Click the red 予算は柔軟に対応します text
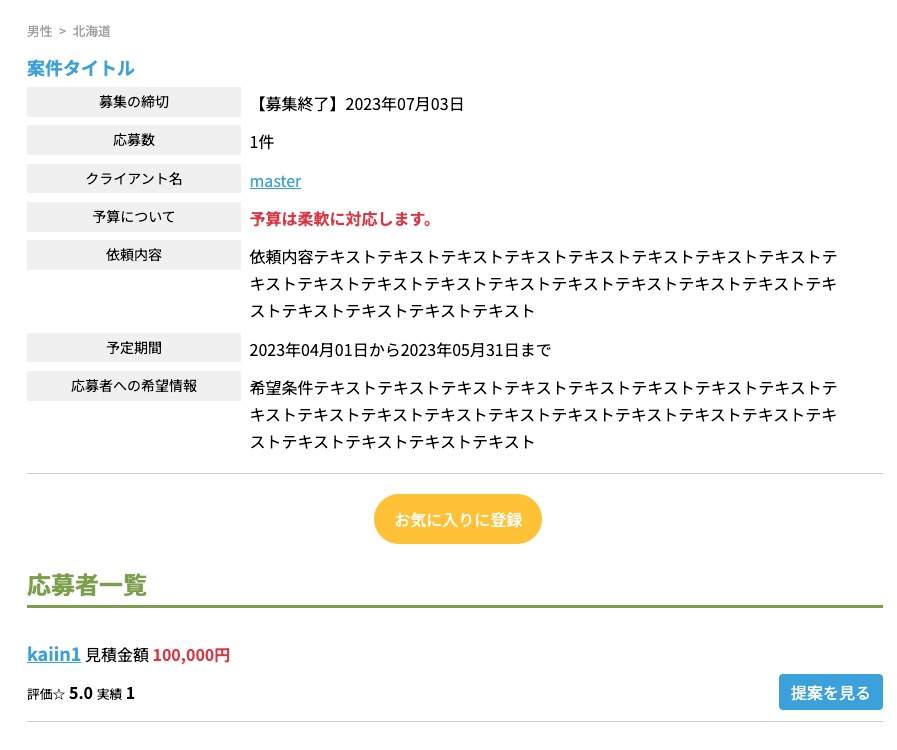897x750 pixels. tap(341, 219)
